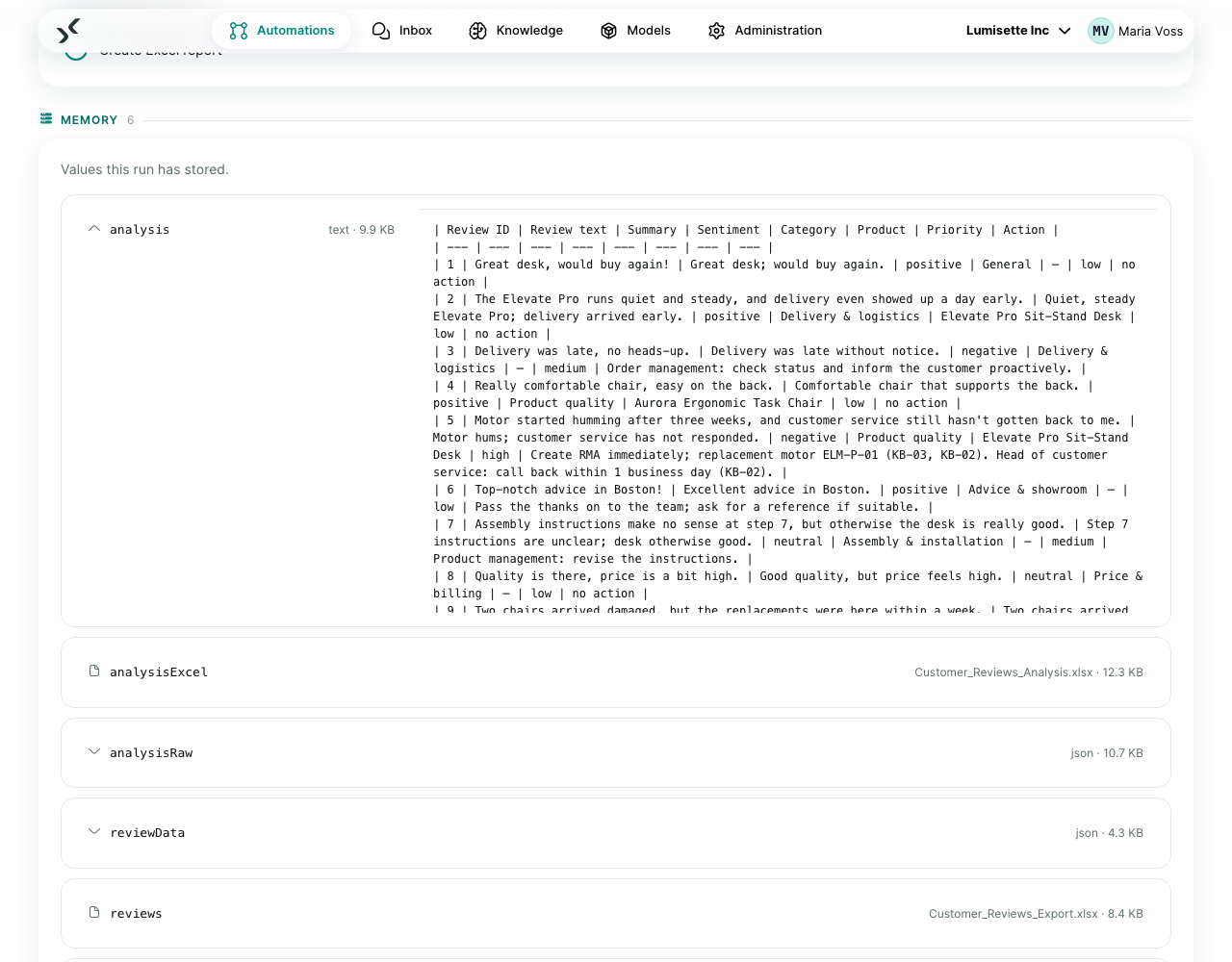This screenshot has height=962, width=1232.
Task: Expand the analysisRaw memory entry
Action: 94,752
